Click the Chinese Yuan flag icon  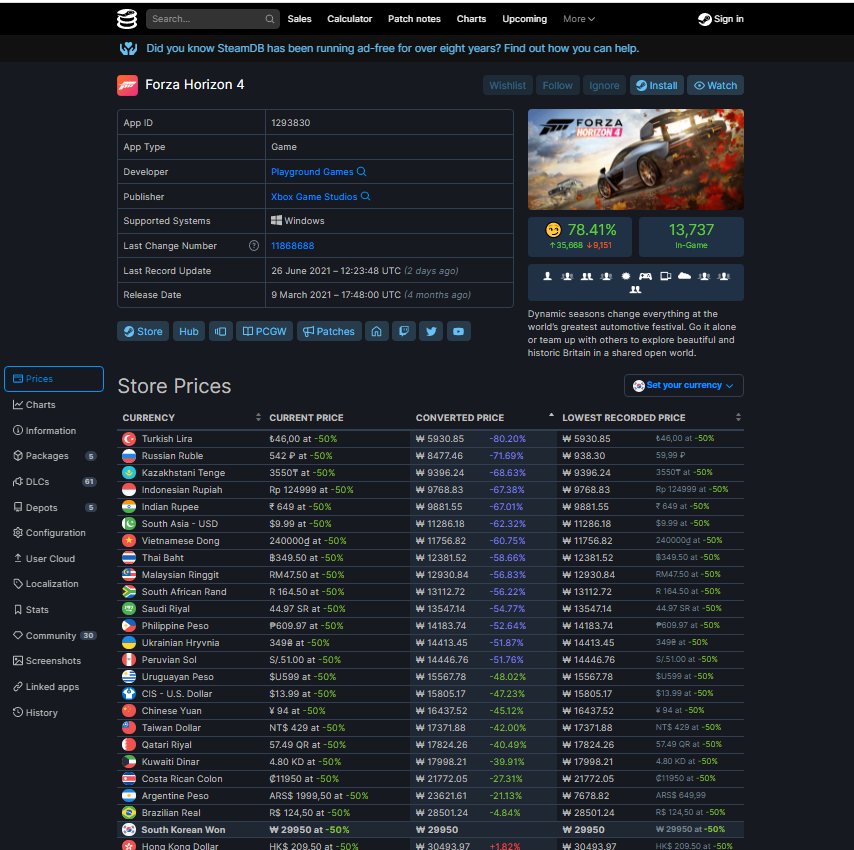pyautogui.click(x=129, y=711)
